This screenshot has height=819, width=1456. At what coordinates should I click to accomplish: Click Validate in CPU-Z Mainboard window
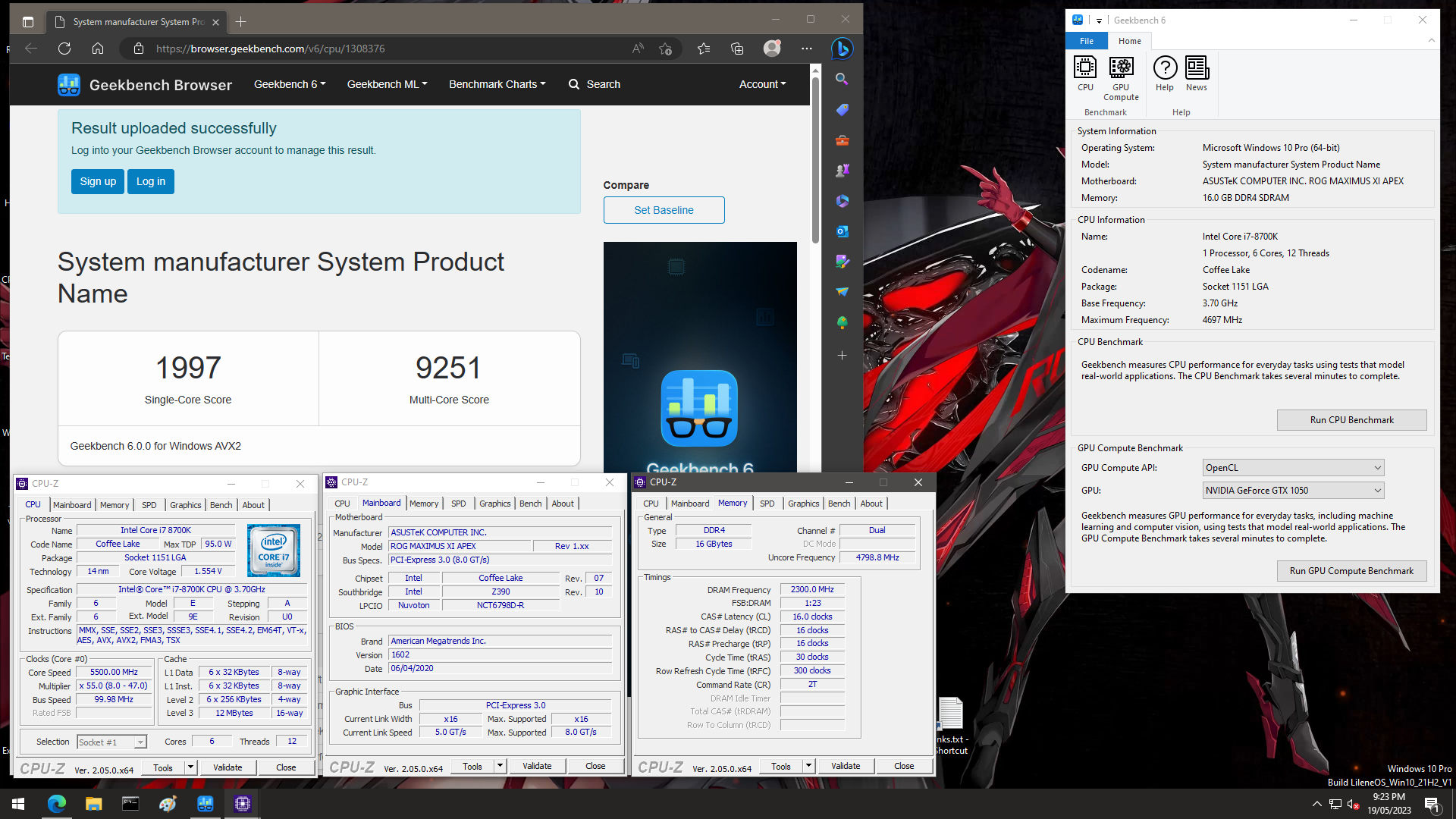537,766
